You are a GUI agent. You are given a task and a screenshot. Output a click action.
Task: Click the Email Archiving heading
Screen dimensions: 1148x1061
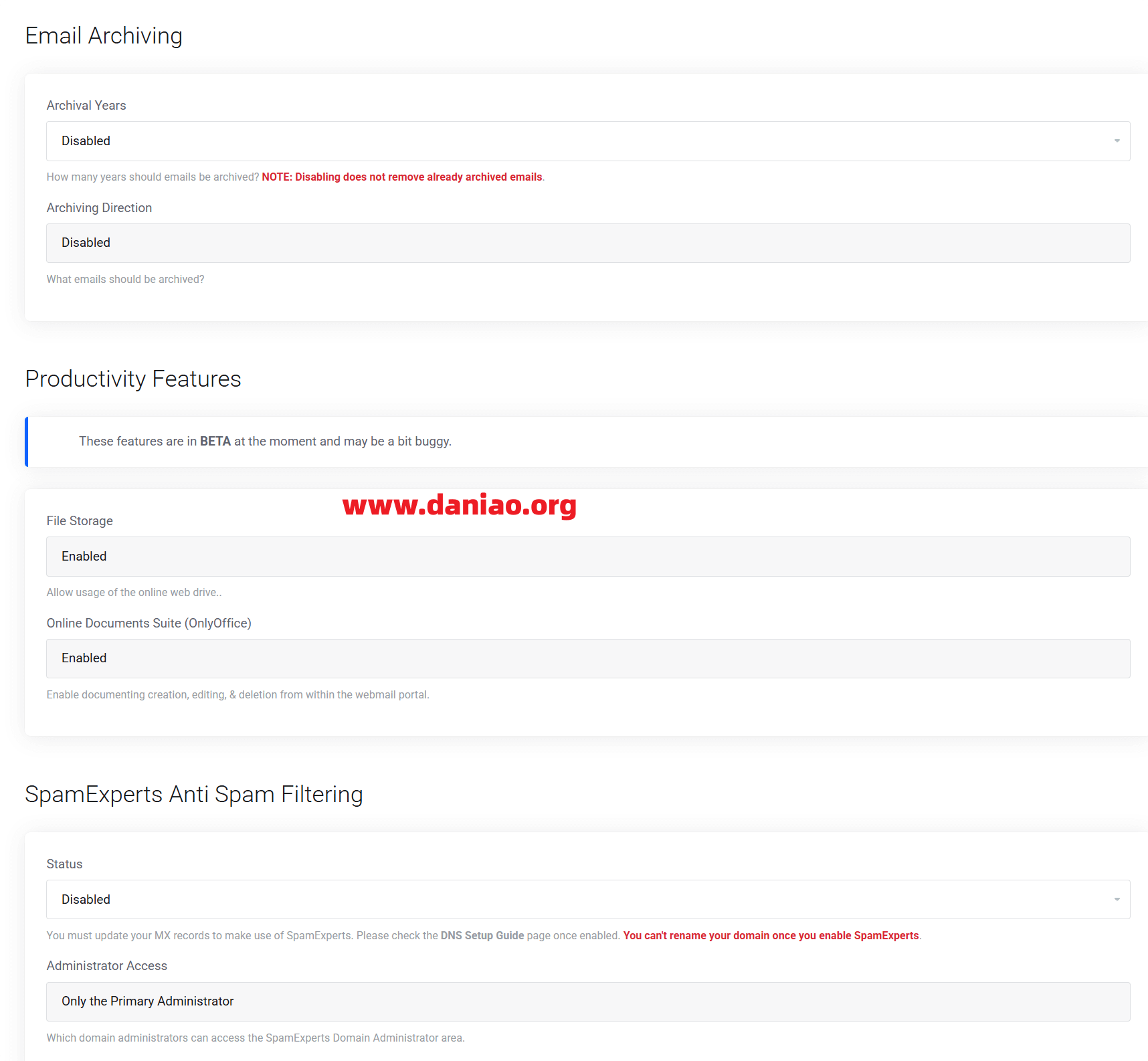[104, 35]
